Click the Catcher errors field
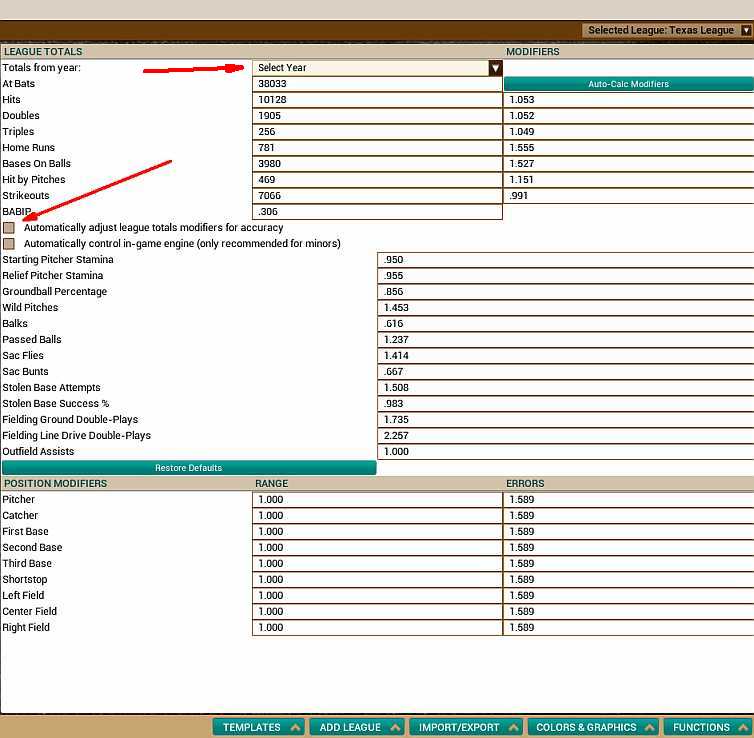Screen dimensions: 754x738 coord(628,516)
